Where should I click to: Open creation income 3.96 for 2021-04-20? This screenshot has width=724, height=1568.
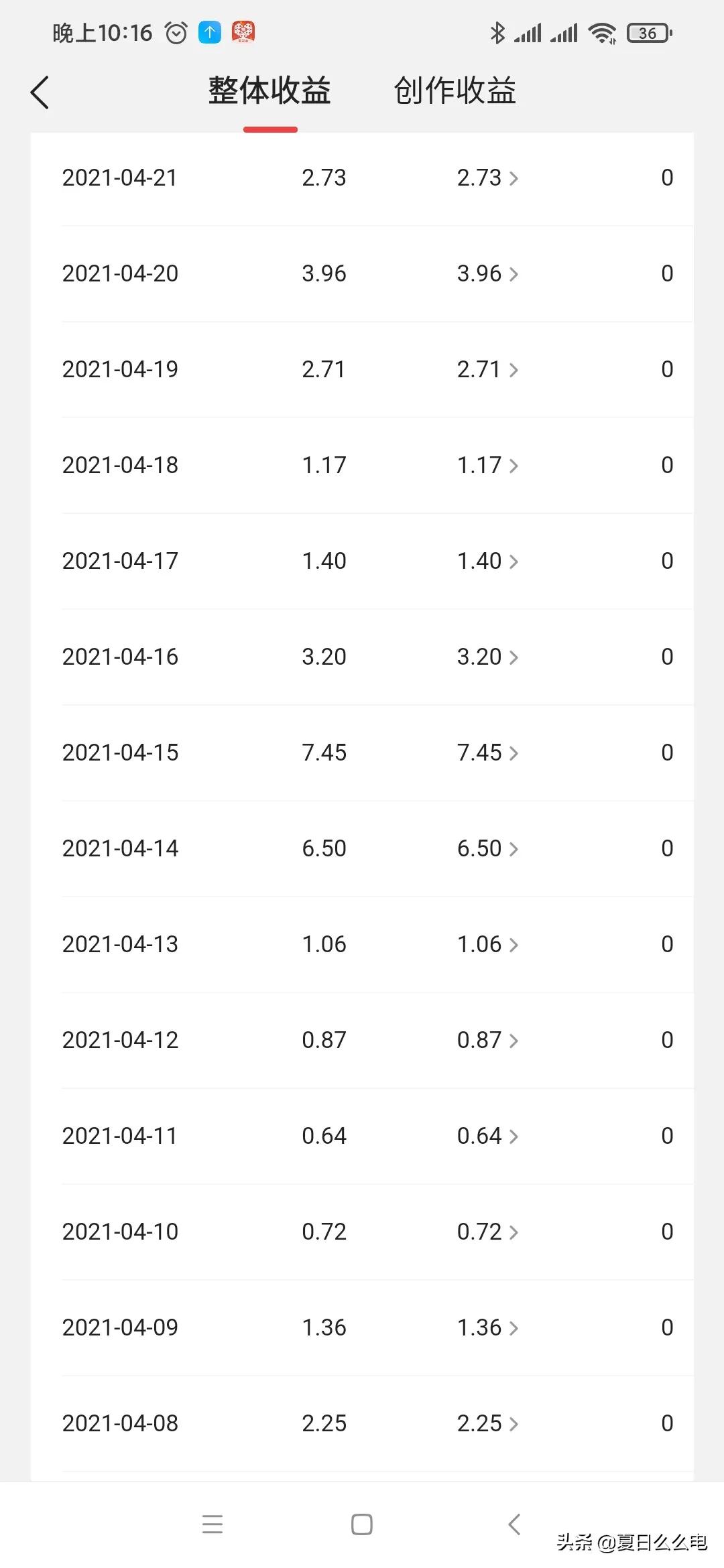click(487, 273)
